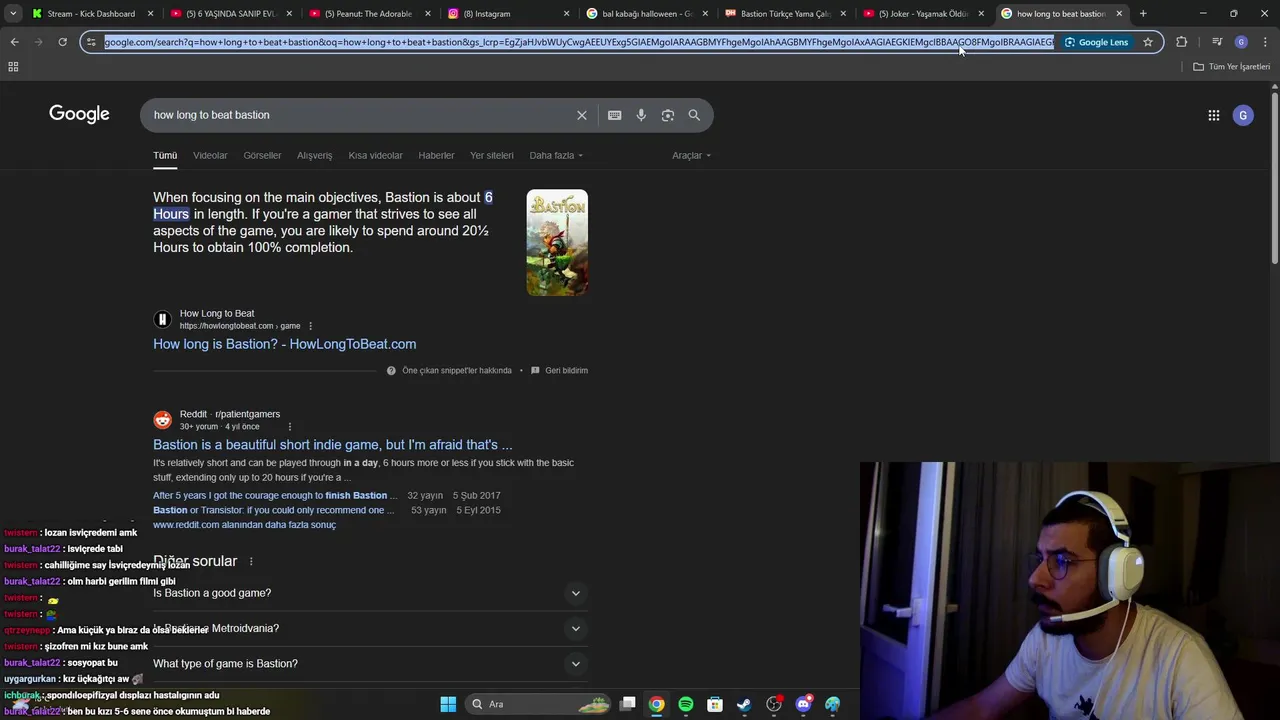
Task: Open the Chrome extensions puzzle icon
Action: click(x=1181, y=42)
